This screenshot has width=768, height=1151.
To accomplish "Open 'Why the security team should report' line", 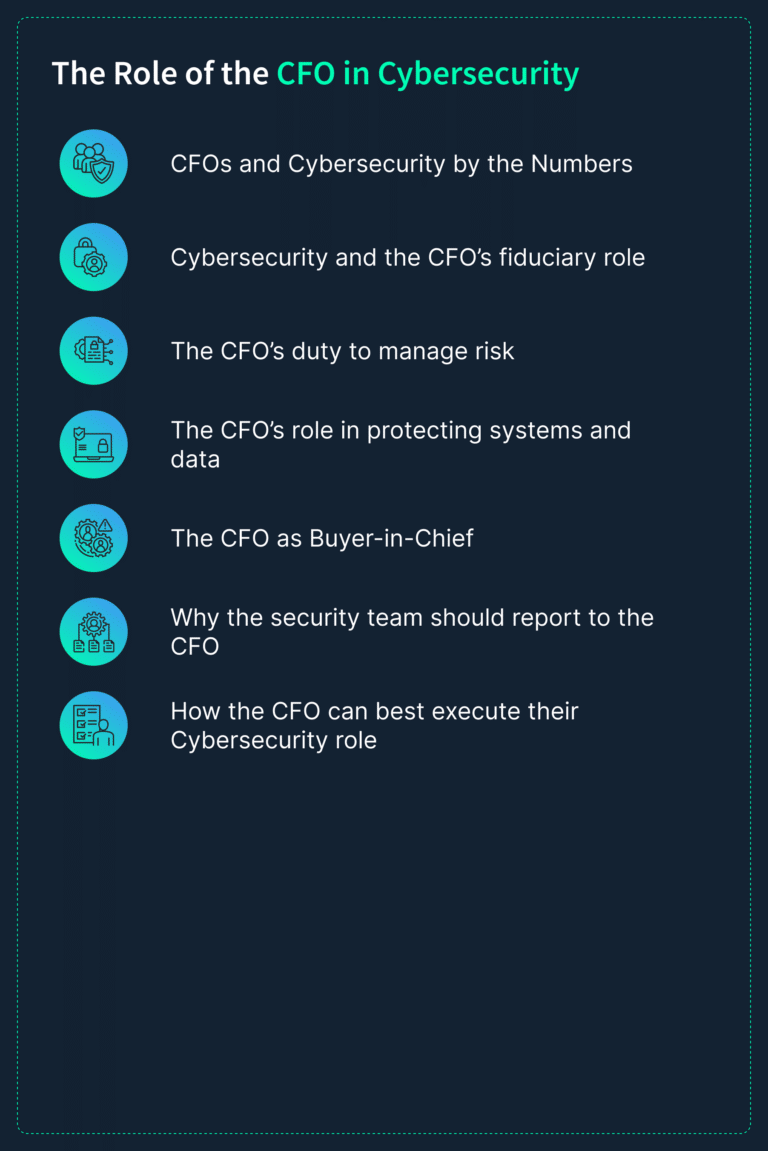I will click(x=412, y=617).
